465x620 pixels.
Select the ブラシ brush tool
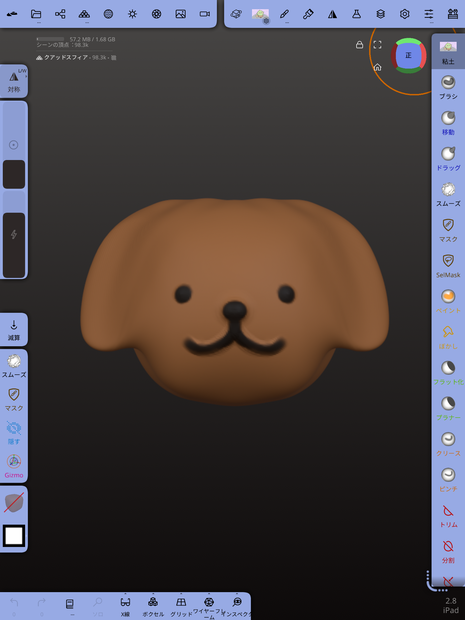(448, 87)
